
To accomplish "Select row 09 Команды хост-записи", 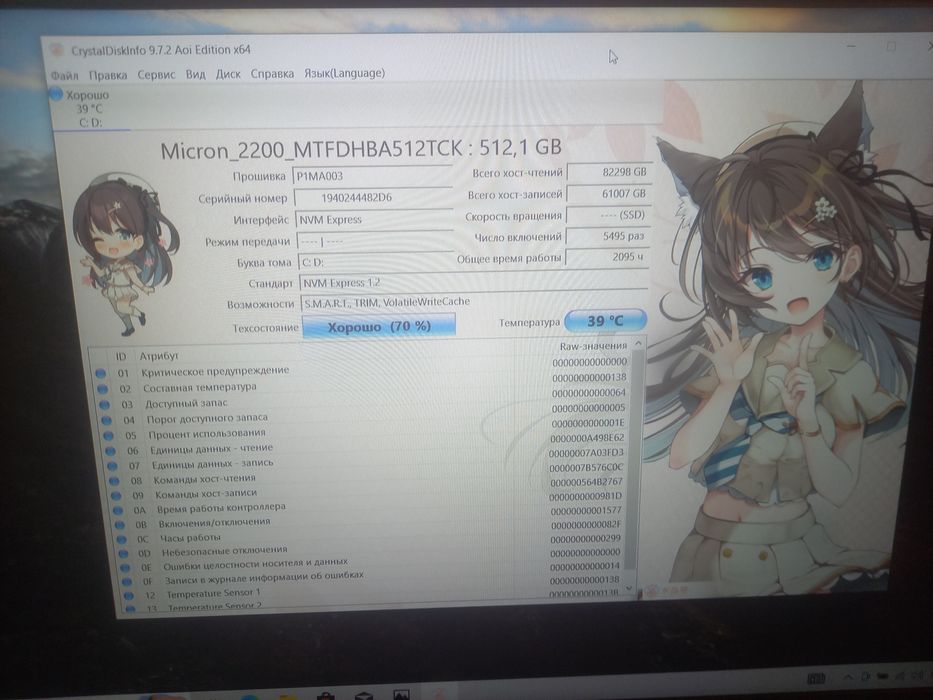I will tap(369, 489).
